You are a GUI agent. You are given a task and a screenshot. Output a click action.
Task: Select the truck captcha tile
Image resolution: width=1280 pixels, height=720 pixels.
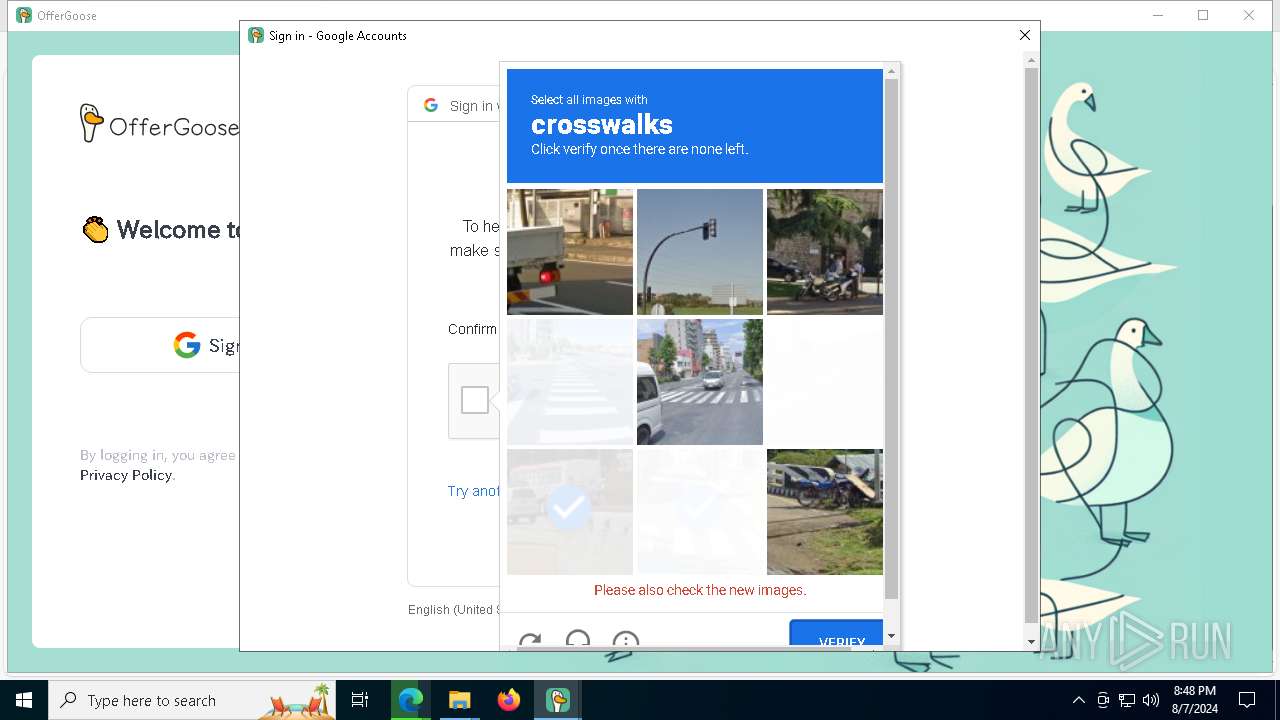pyautogui.click(x=570, y=252)
